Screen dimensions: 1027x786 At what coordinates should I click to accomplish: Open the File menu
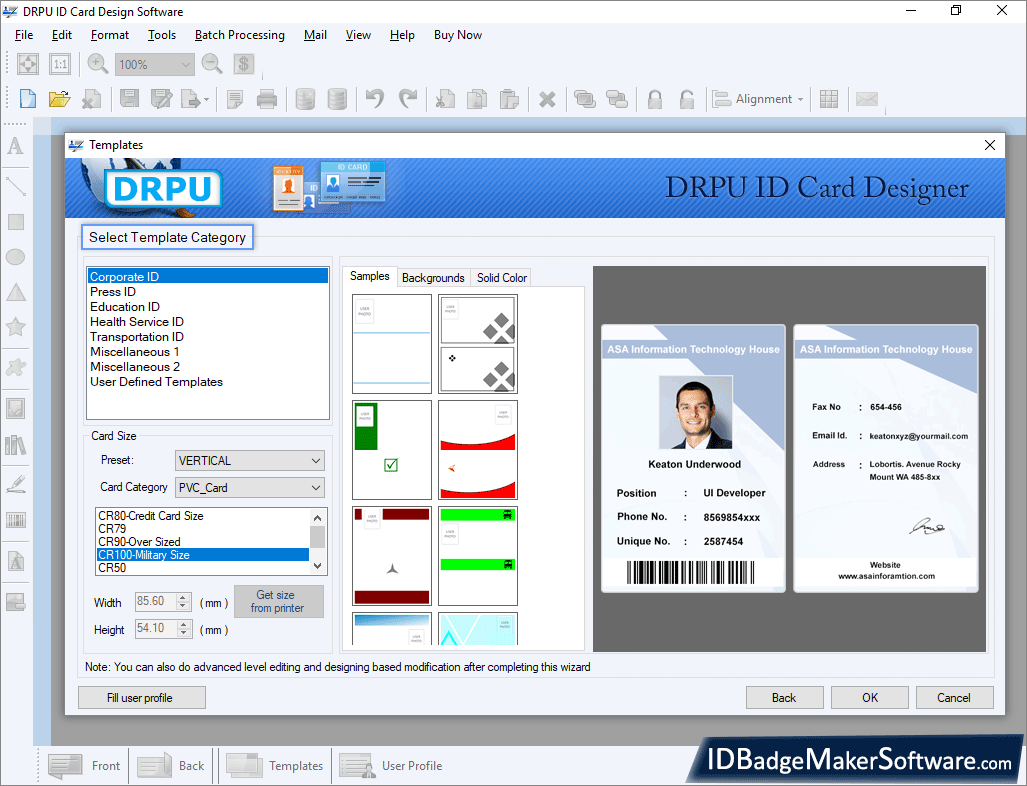point(24,35)
